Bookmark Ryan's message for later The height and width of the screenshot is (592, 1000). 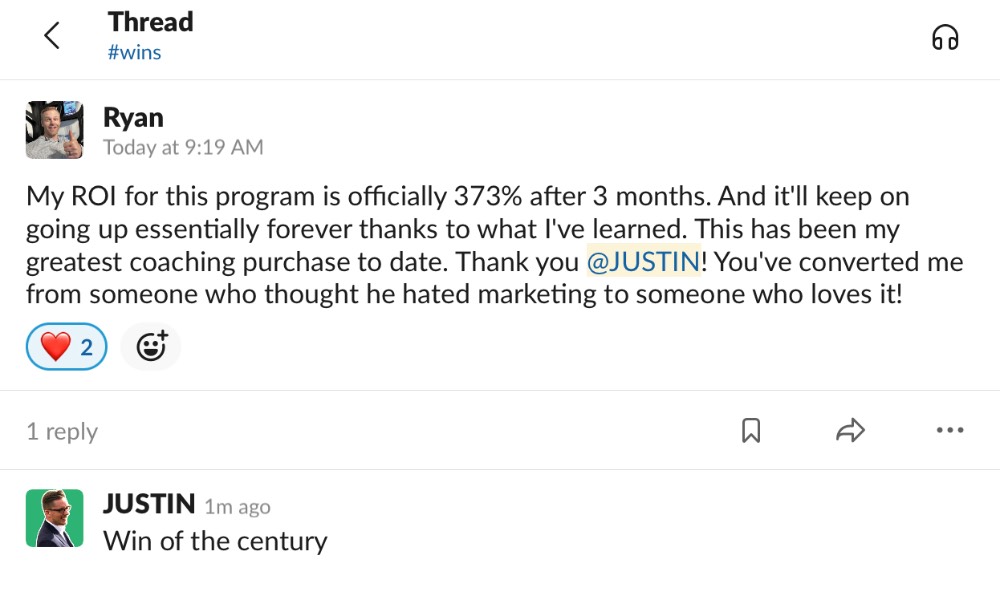point(750,431)
